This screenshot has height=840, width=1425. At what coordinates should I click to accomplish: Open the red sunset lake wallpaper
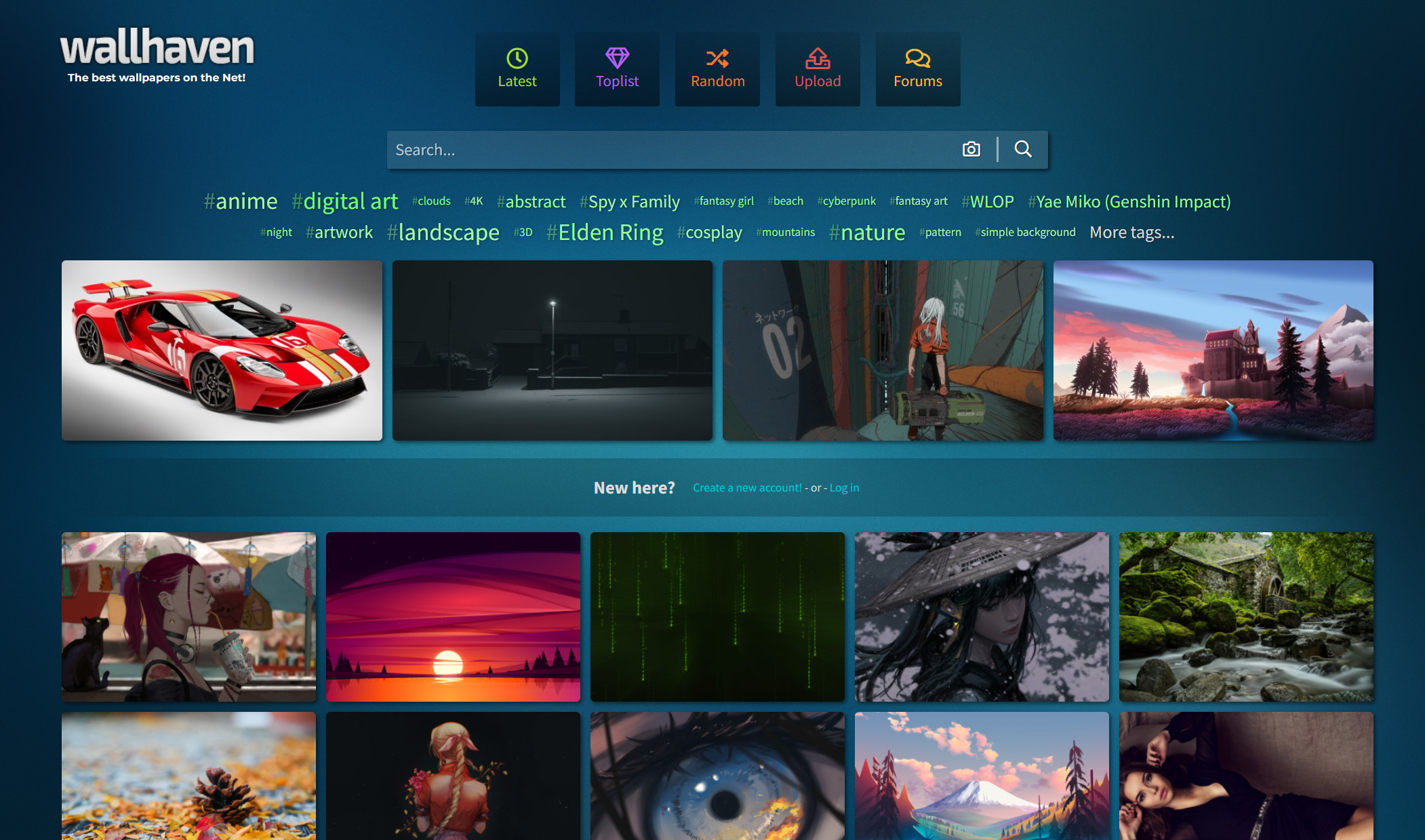[453, 616]
